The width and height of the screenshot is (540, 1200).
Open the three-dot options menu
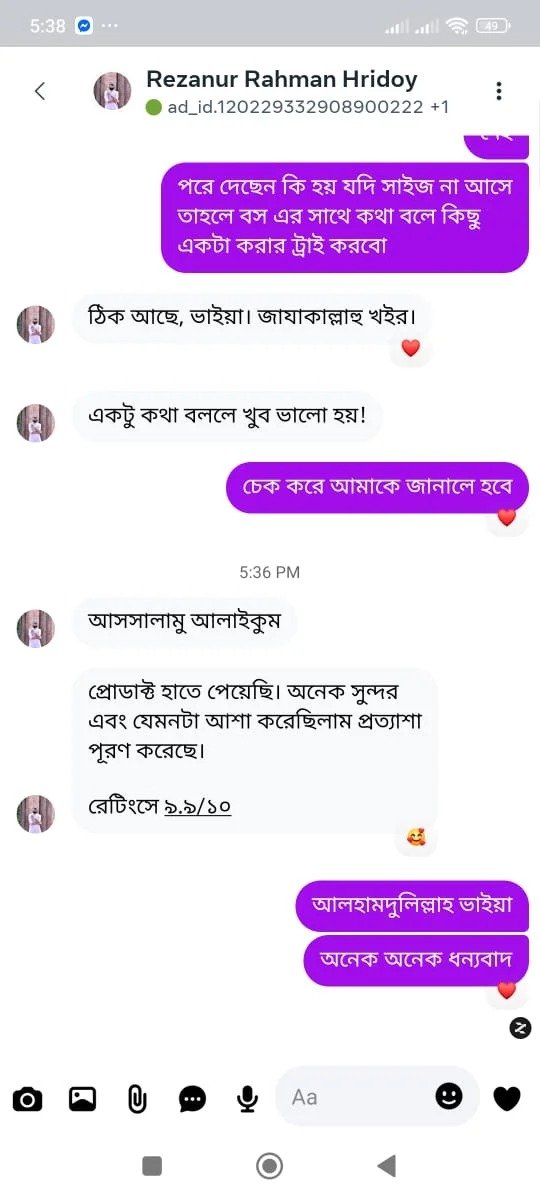click(x=499, y=91)
